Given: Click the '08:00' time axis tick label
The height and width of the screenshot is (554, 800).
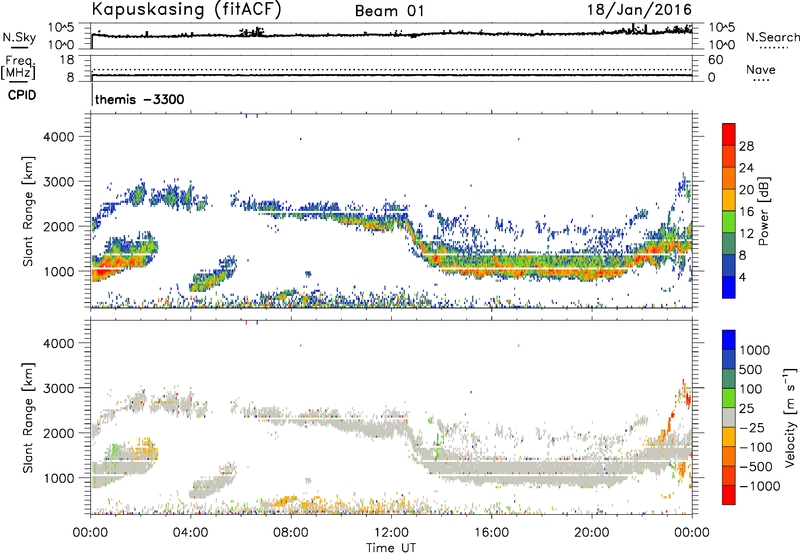Looking at the screenshot, I should point(291,533).
